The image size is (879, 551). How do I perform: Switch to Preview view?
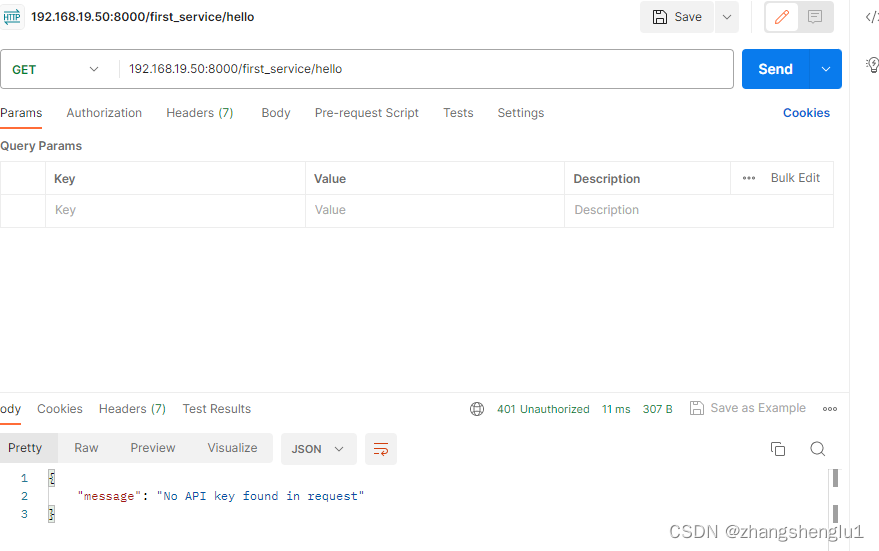[153, 448]
